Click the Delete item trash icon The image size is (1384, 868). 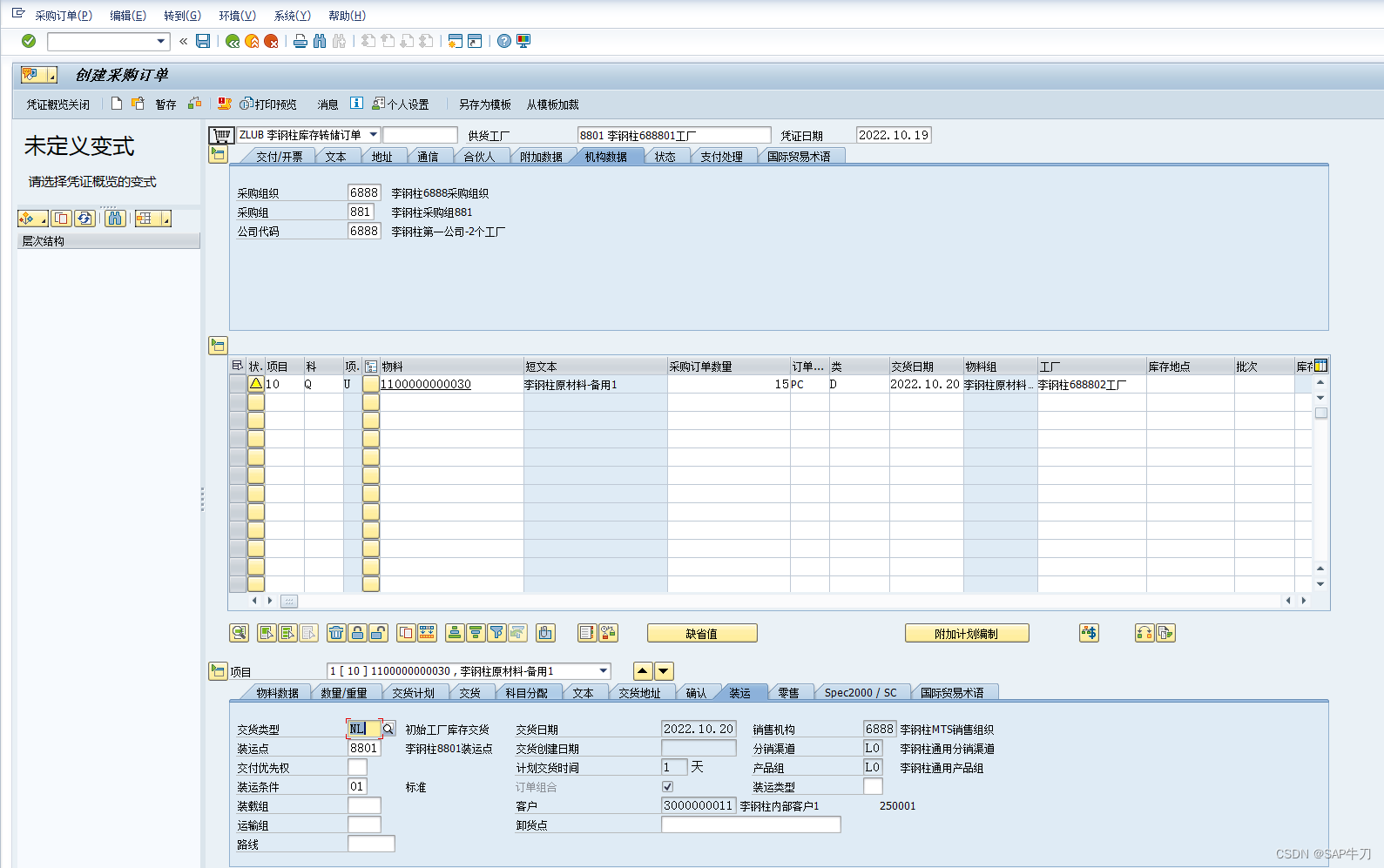click(x=336, y=633)
